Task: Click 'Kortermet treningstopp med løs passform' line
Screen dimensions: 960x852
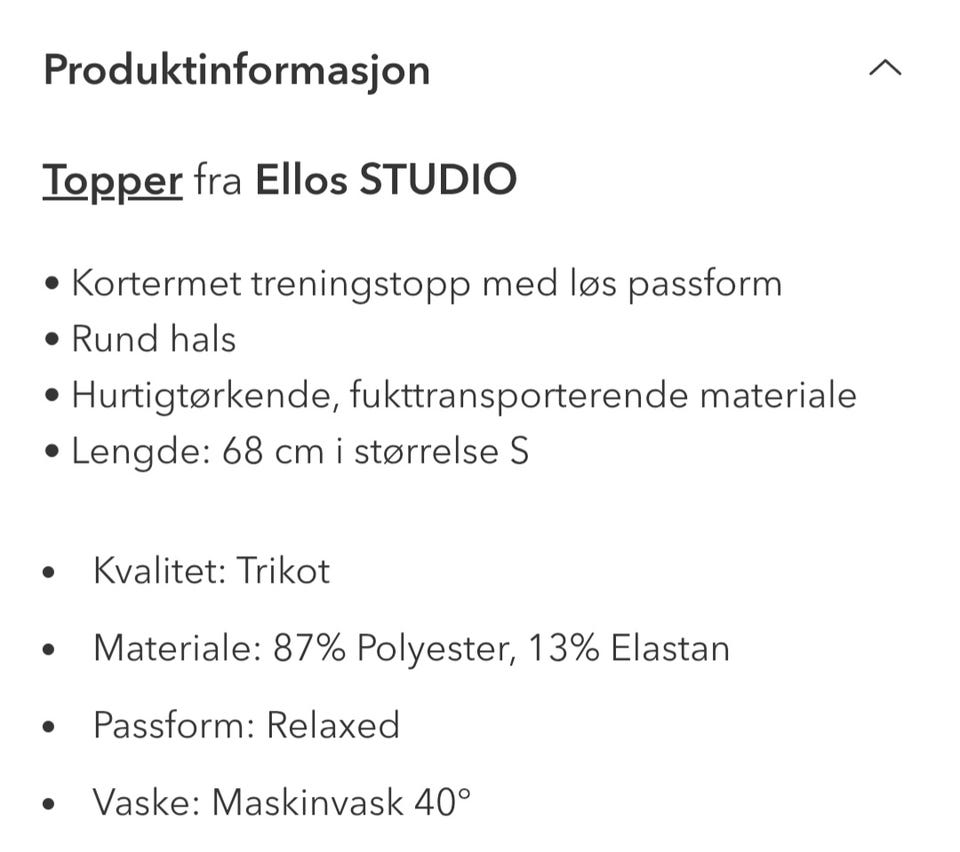Action: [x=425, y=284]
